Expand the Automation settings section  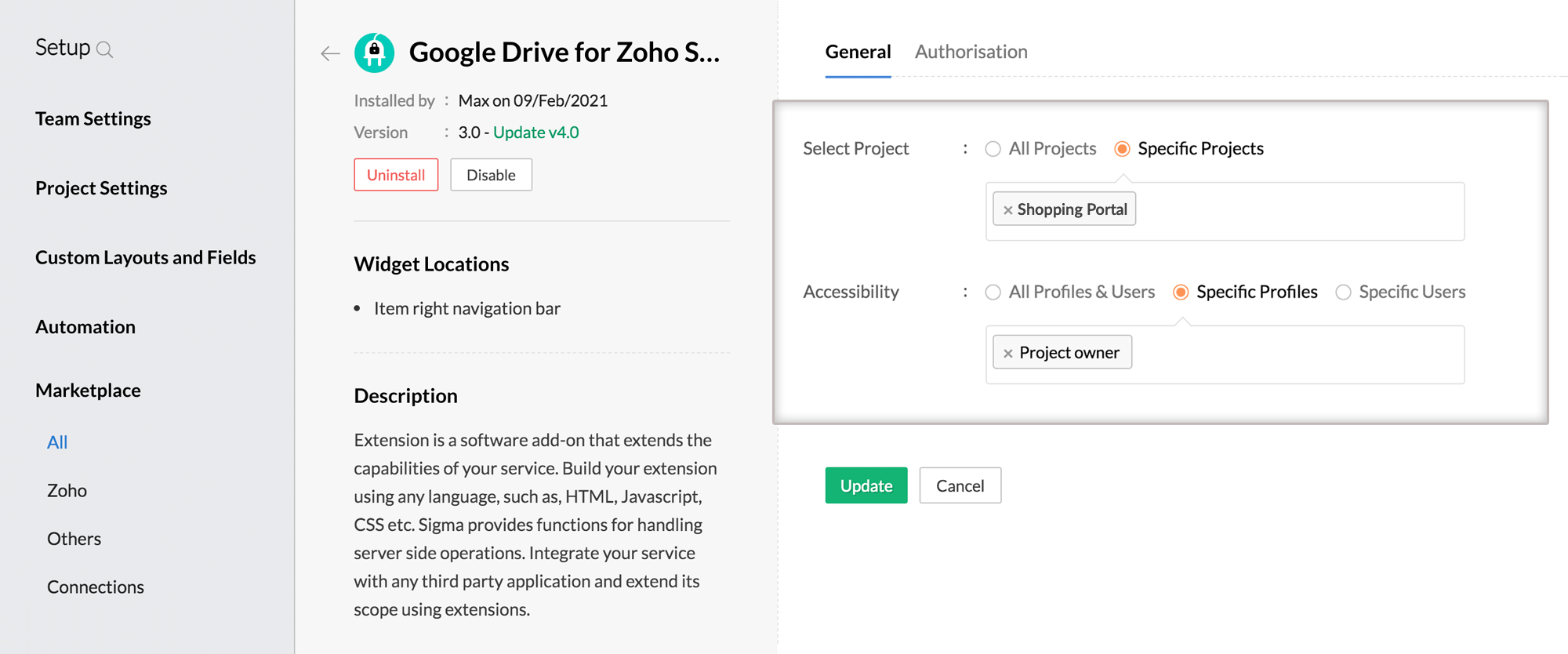[85, 327]
